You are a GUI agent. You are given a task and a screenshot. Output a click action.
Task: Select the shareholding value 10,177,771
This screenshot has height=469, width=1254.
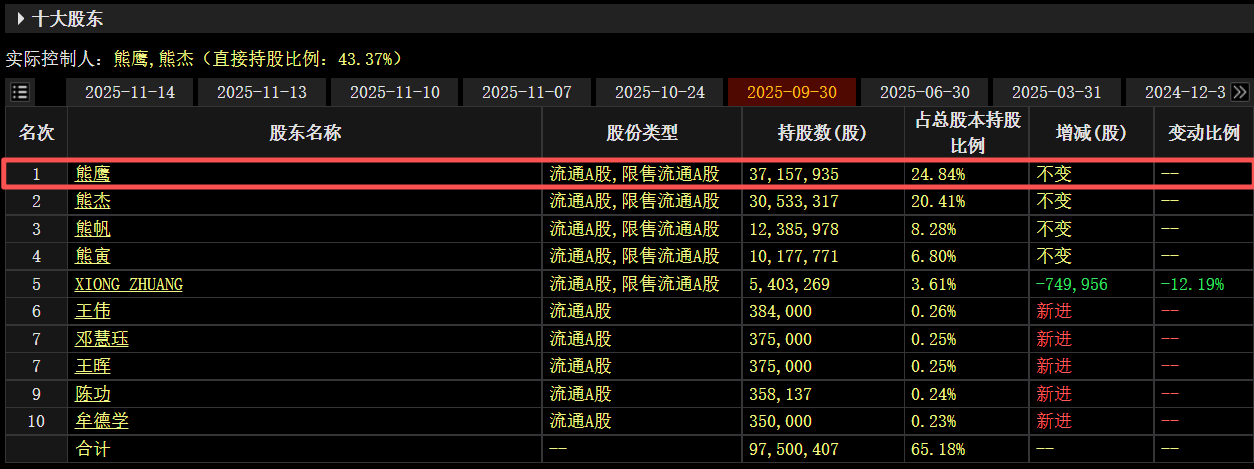pos(794,256)
